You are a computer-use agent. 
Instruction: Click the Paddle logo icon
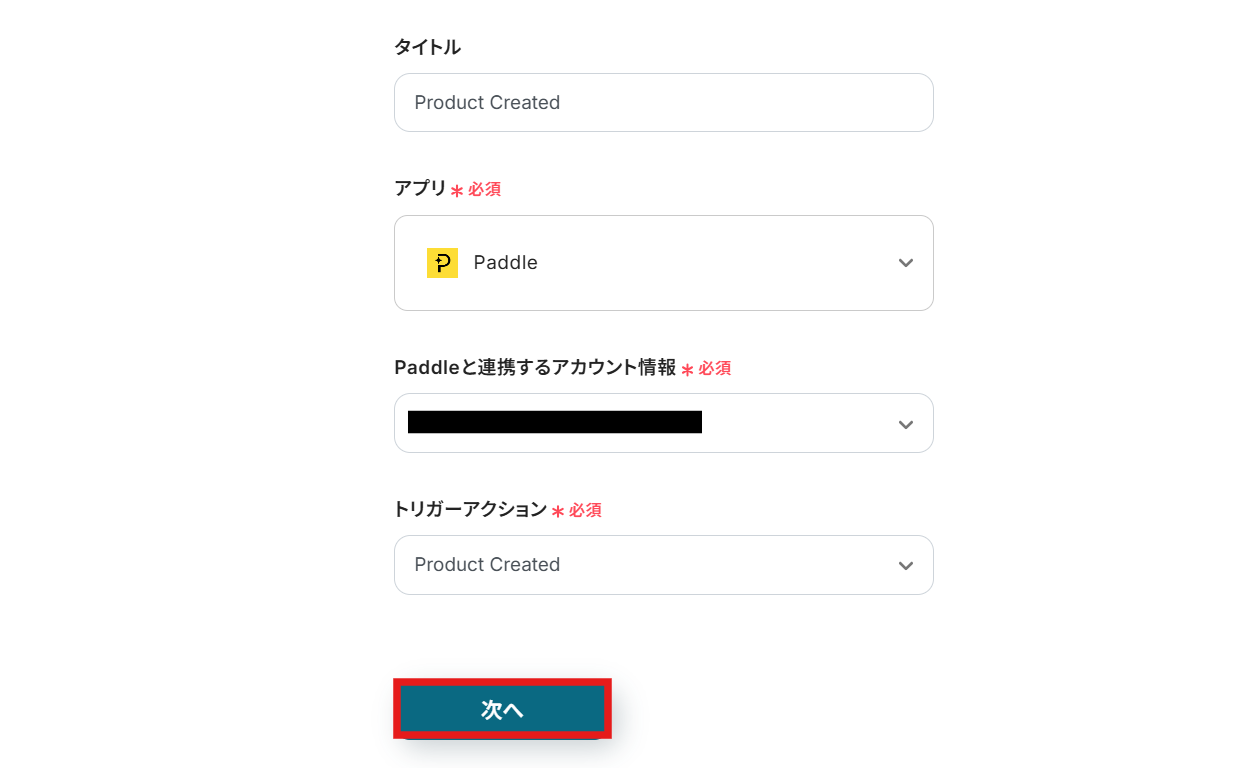pos(442,263)
